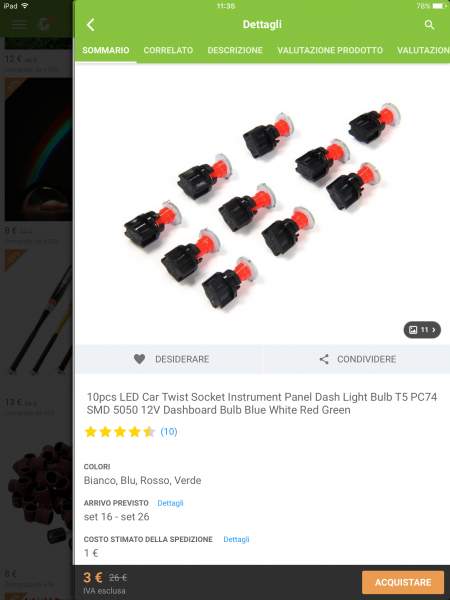The image size is (450, 600).
Task: Tap the dimmed hamburger menu icon
Action: pos(19,25)
